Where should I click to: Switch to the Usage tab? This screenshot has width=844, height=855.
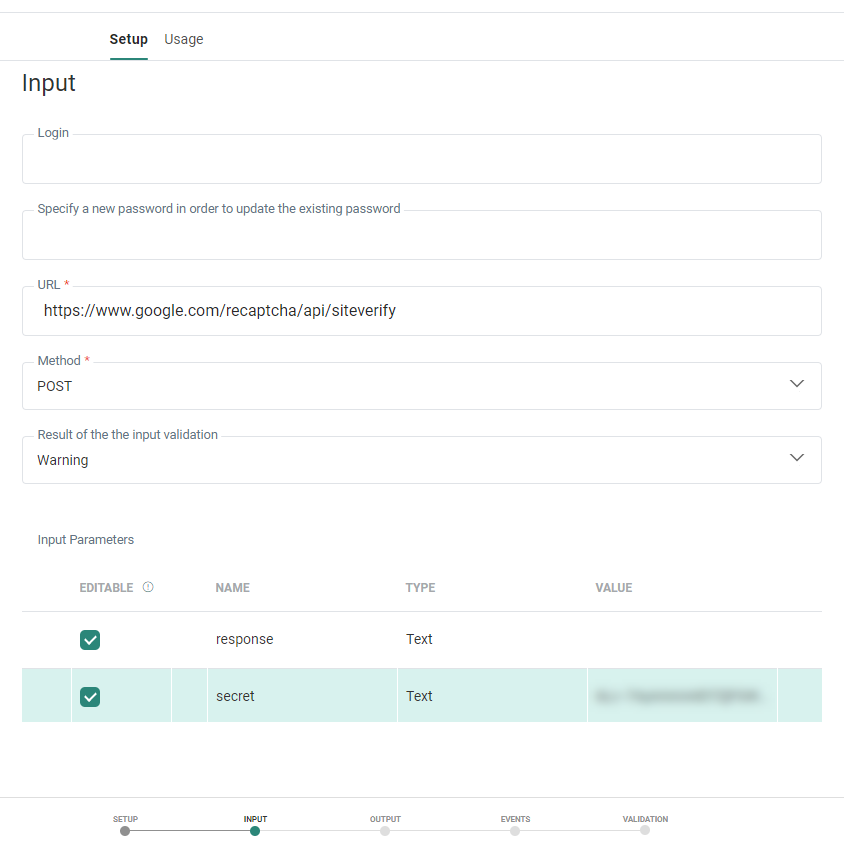(x=183, y=39)
